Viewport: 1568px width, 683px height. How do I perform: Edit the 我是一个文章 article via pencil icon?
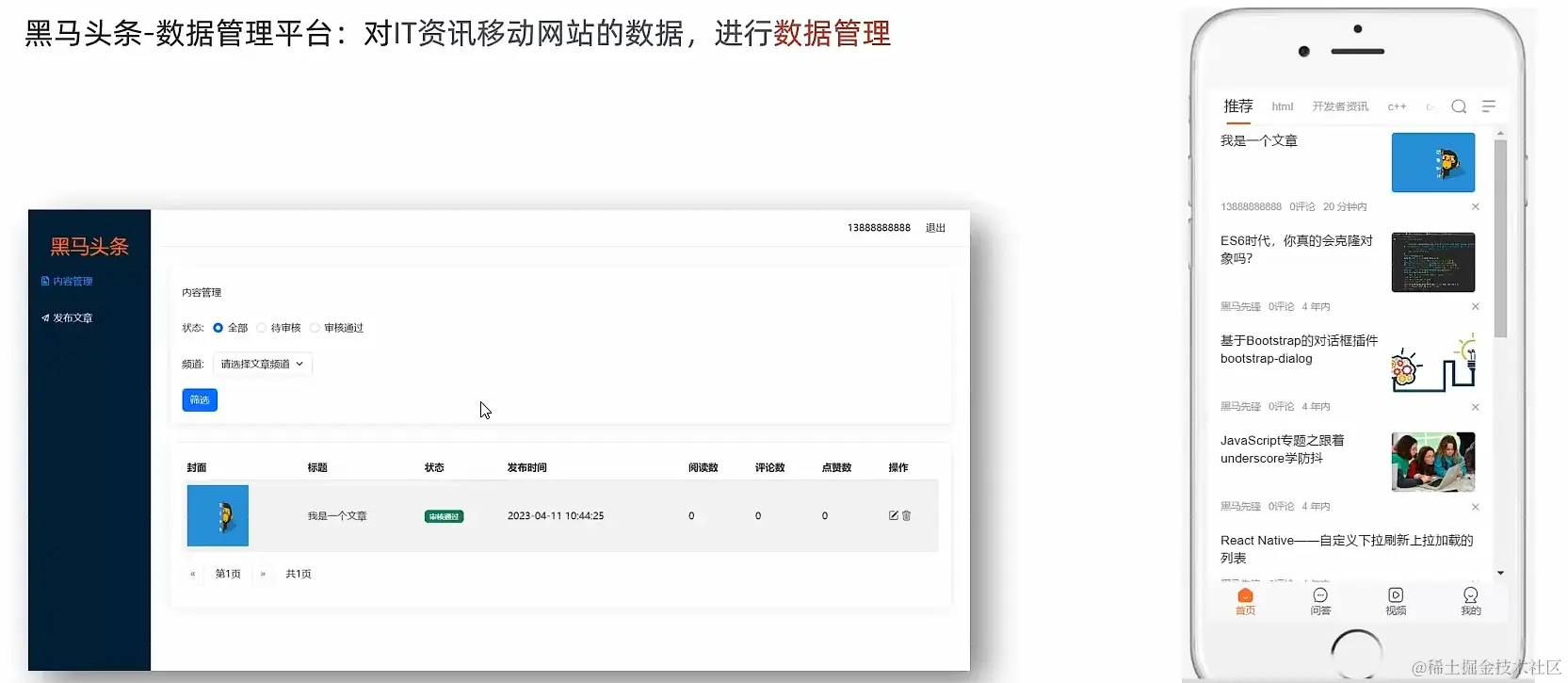click(894, 516)
